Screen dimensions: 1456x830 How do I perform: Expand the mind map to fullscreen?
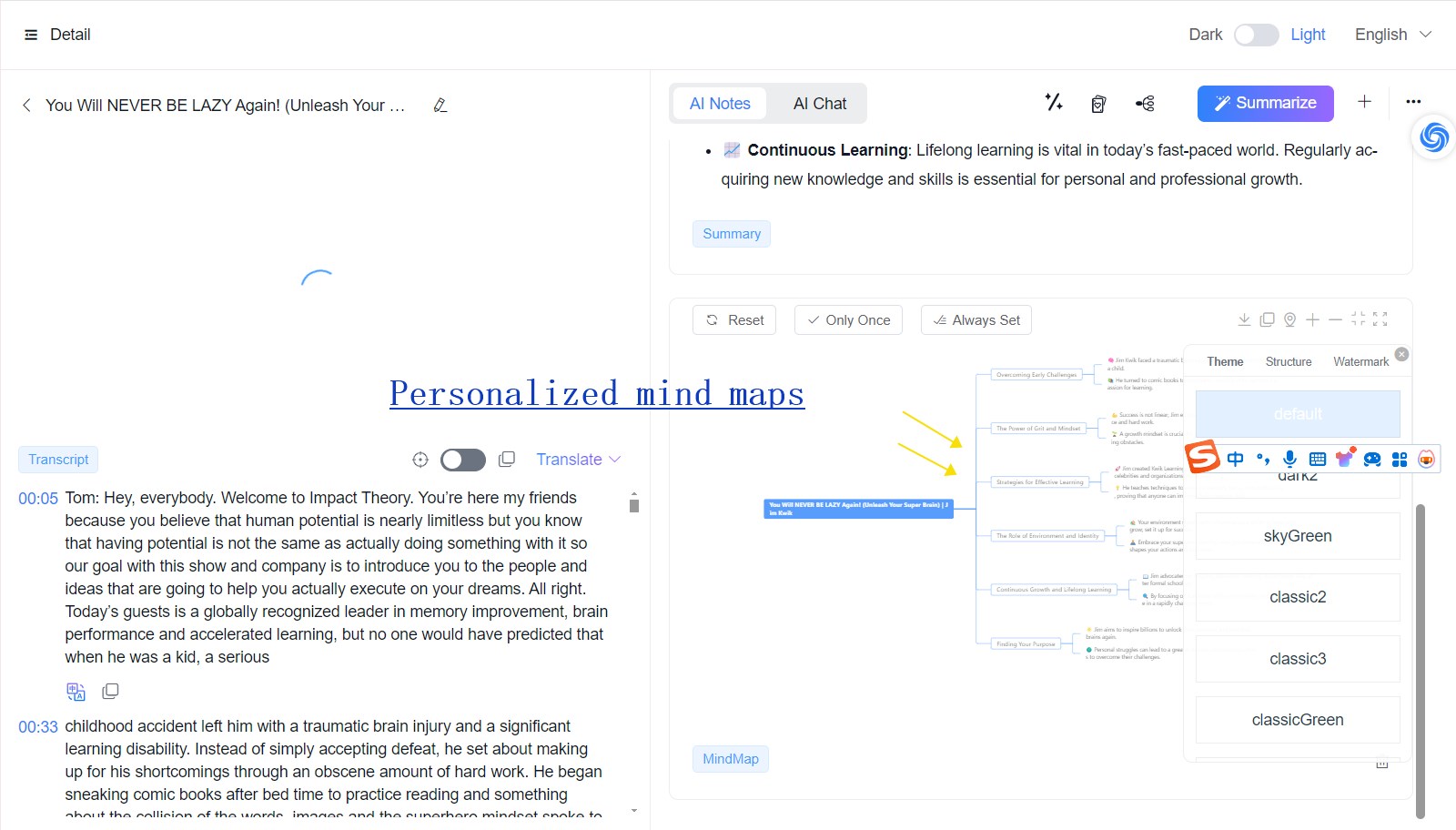(1381, 319)
